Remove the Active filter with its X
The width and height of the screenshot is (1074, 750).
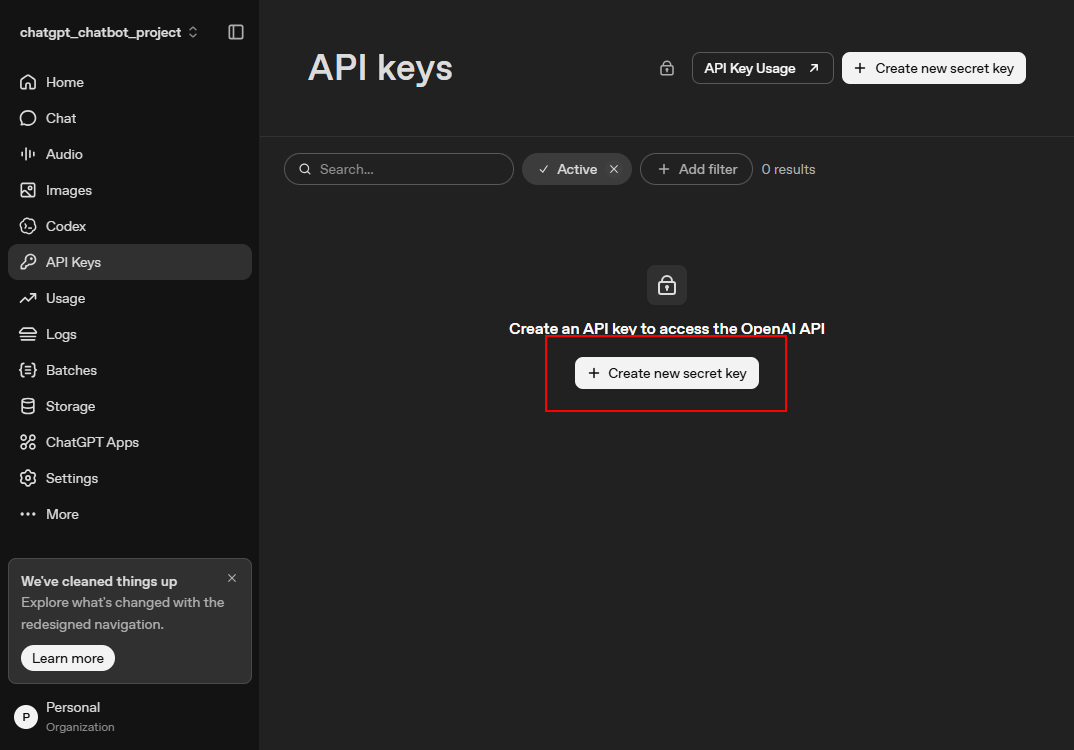(614, 169)
